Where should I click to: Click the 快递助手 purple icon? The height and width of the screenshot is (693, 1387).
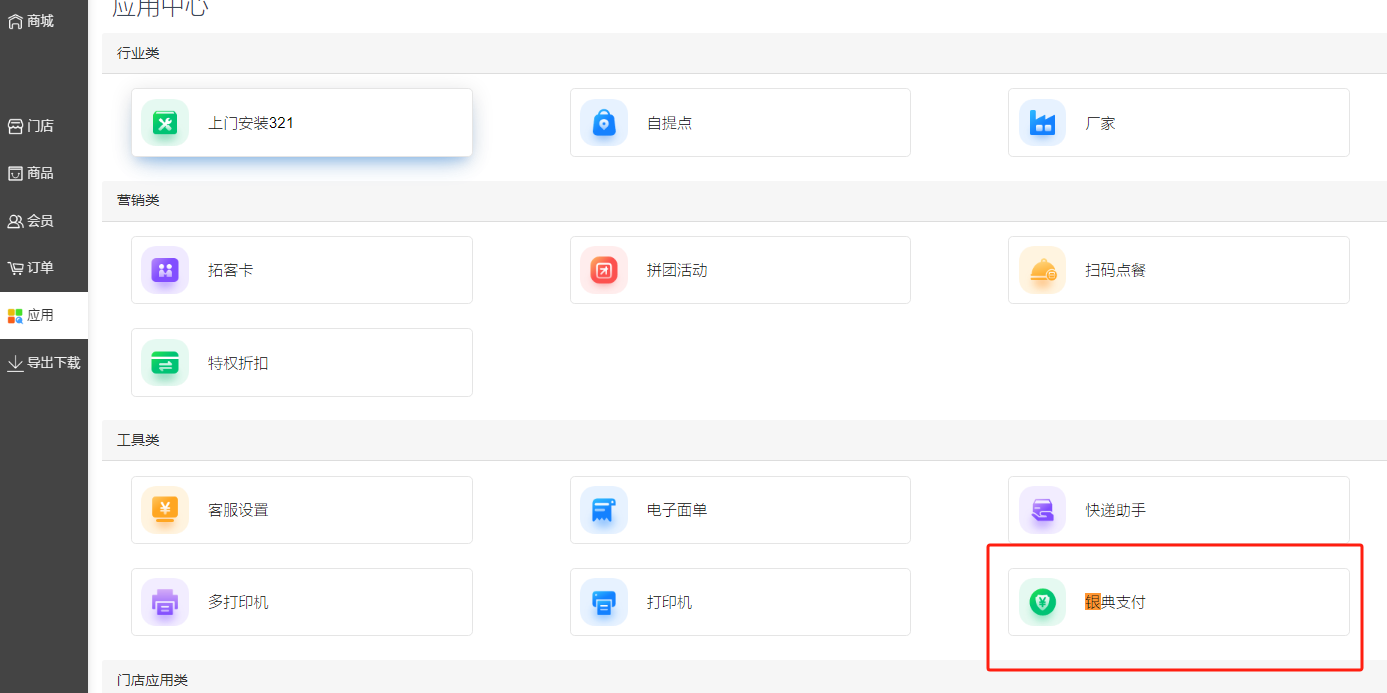1042,510
